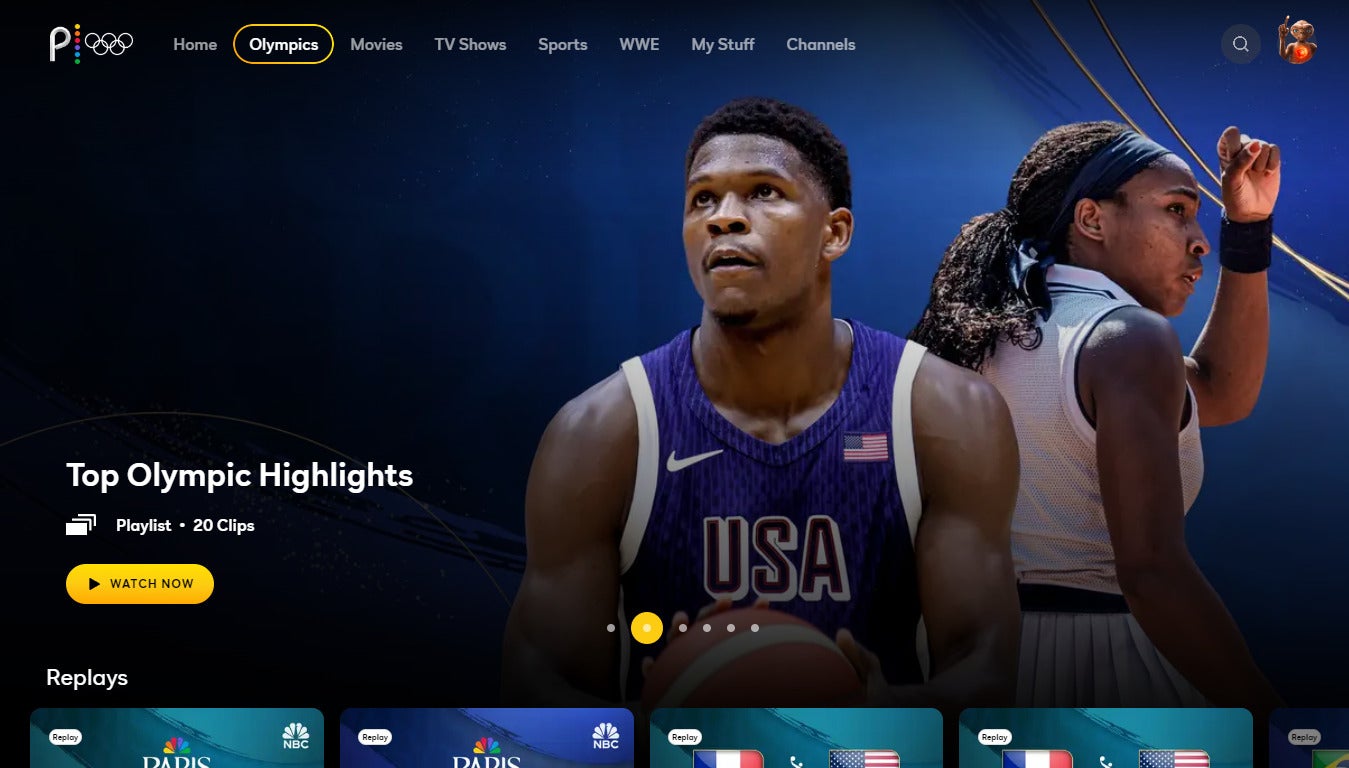Open the fourth replay card, second France vs USA

click(1106, 738)
